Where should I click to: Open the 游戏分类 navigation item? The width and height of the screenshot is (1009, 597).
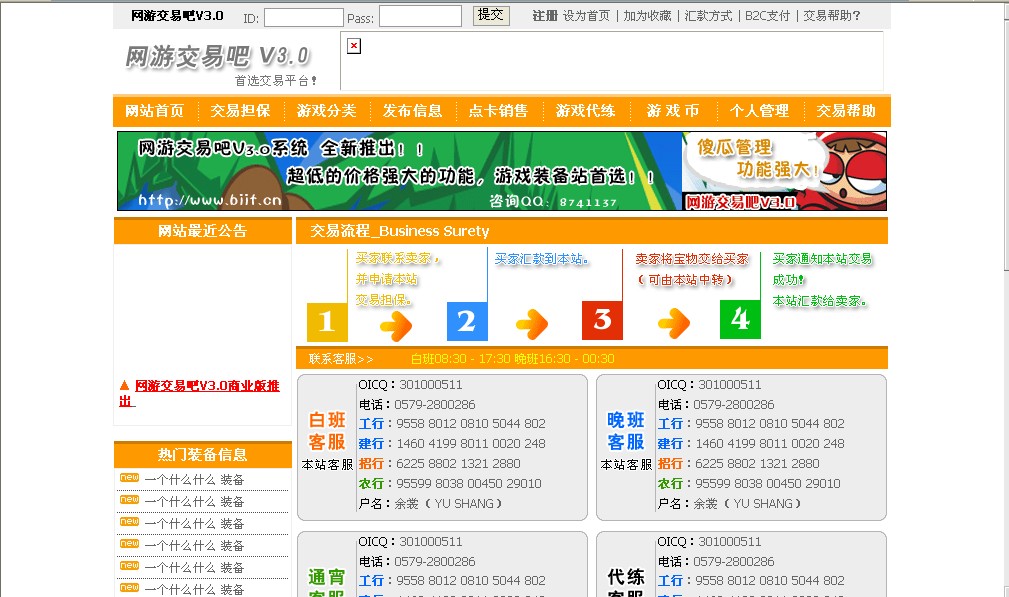(326, 111)
